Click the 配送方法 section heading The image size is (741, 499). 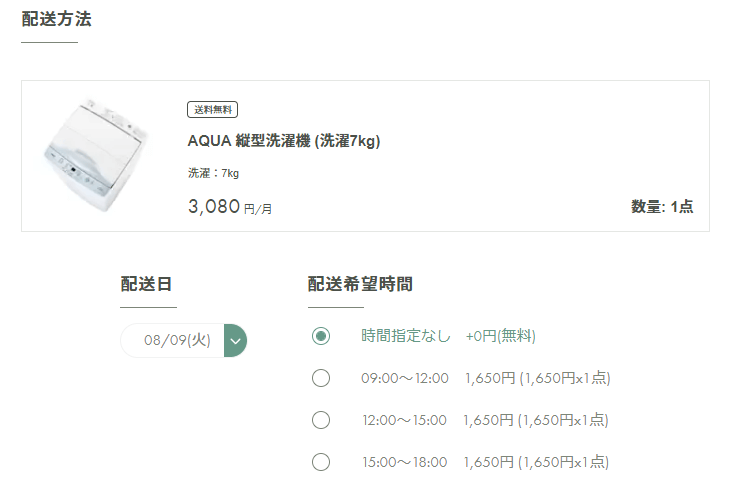56,19
